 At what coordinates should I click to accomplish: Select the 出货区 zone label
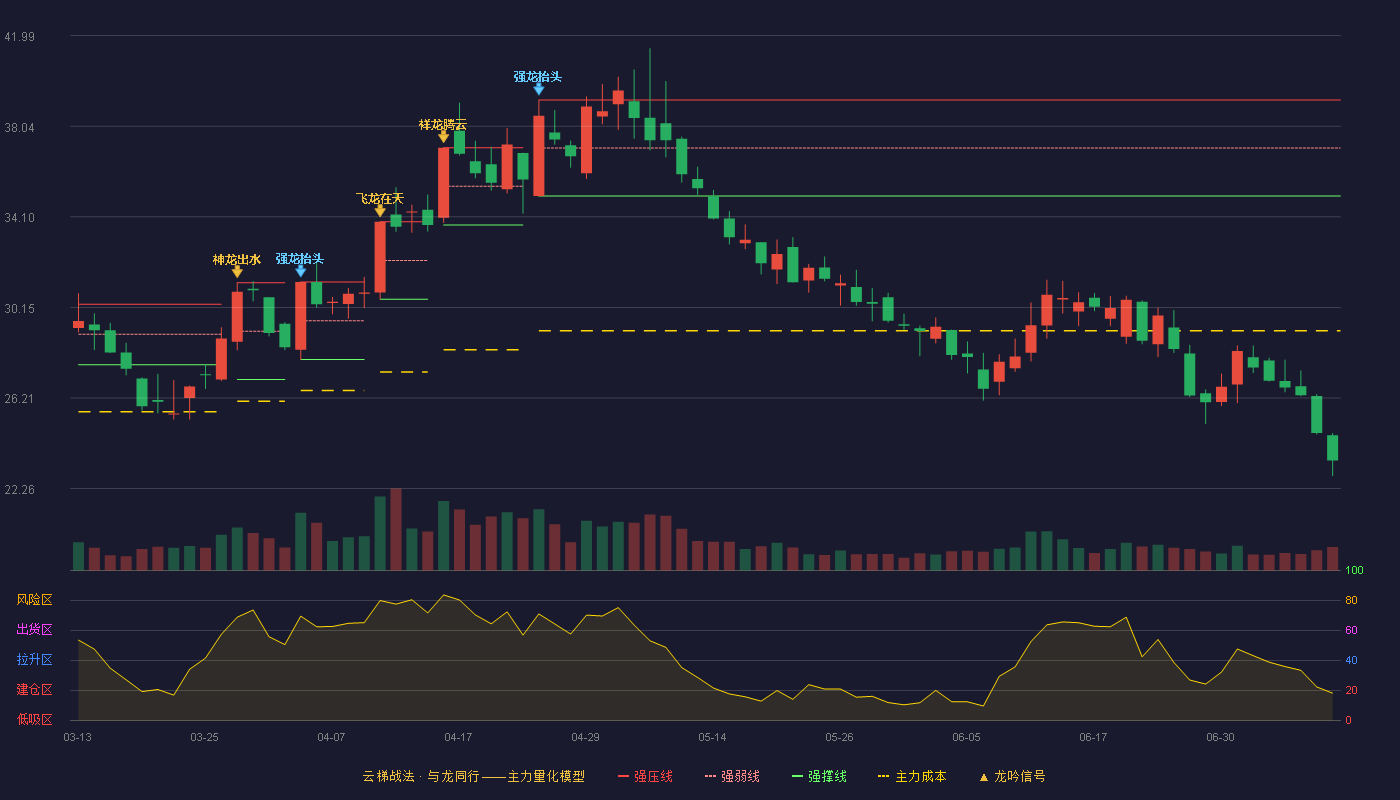(35, 630)
